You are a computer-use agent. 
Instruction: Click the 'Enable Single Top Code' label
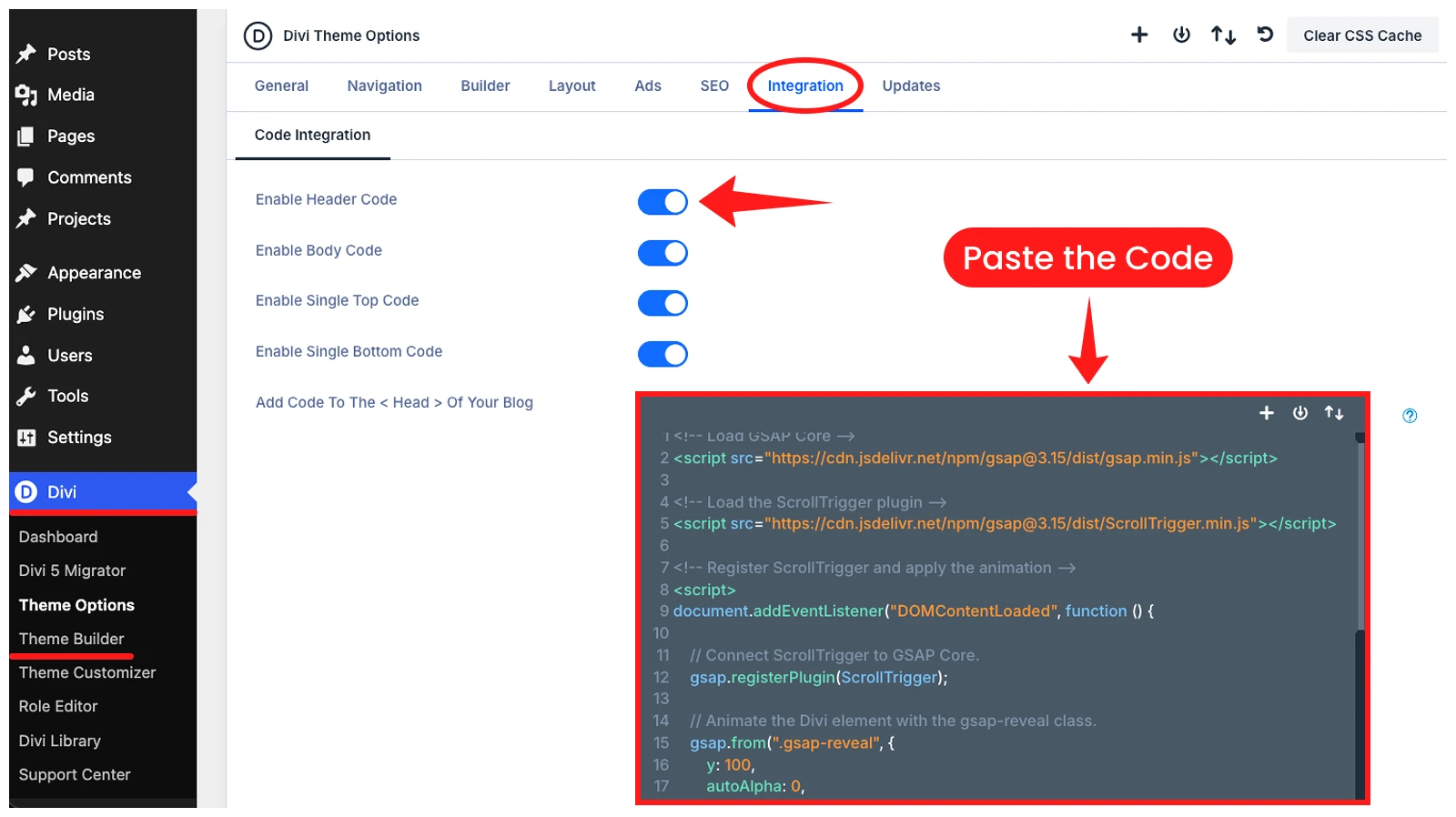click(337, 300)
